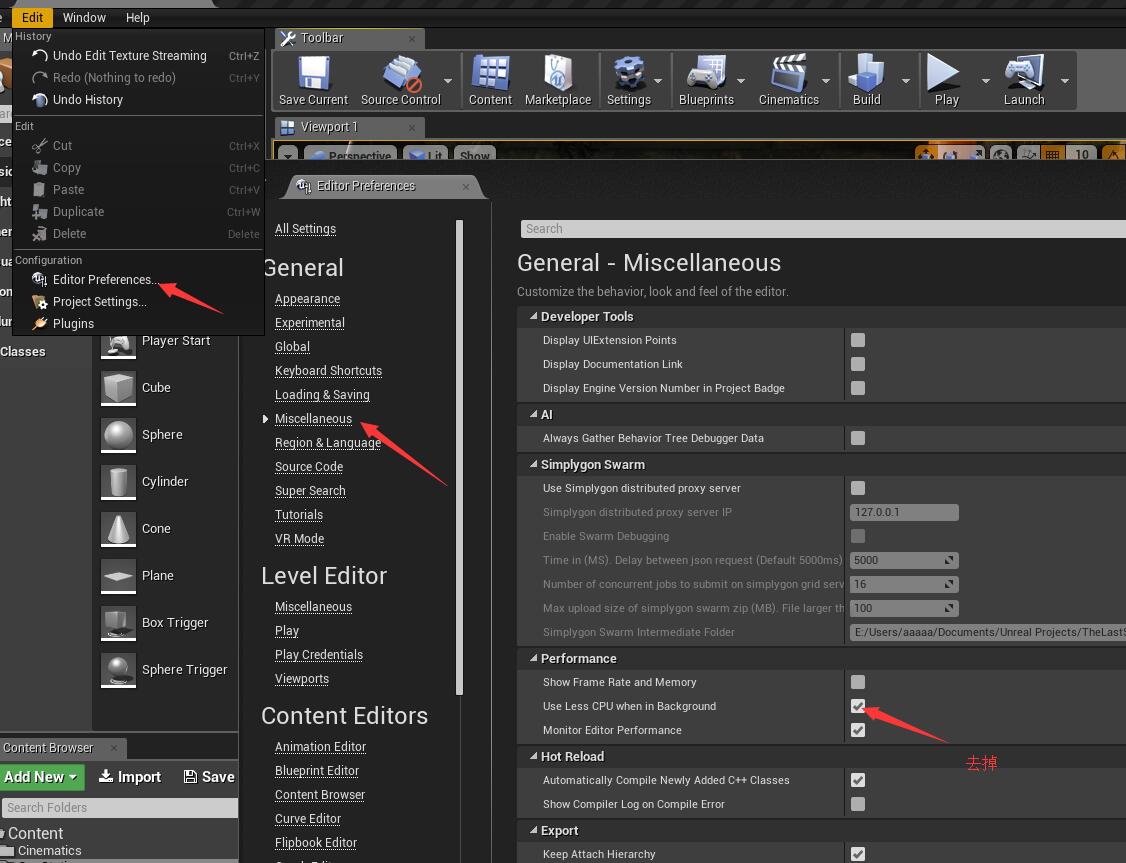The height and width of the screenshot is (863, 1126).
Task: Open All Settings link
Action: [305, 228]
